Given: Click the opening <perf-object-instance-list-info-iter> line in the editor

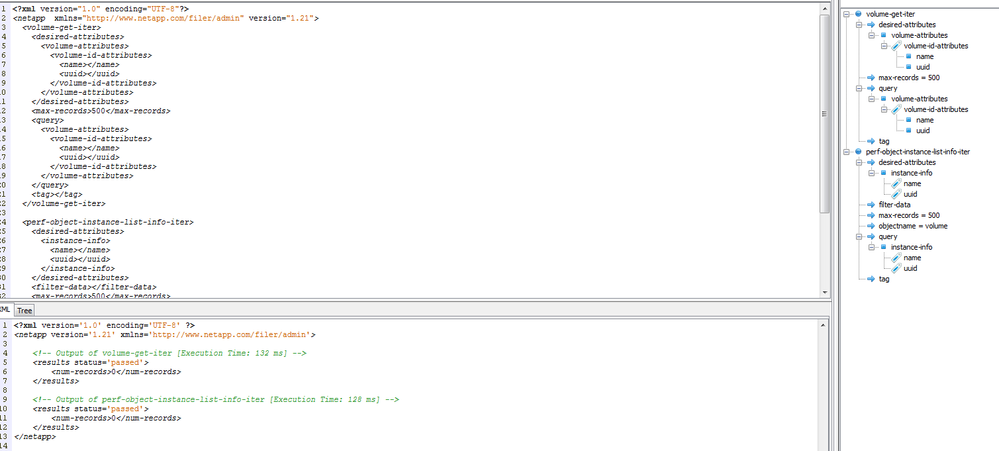Looking at the screenshot, I should pos(108,222).
